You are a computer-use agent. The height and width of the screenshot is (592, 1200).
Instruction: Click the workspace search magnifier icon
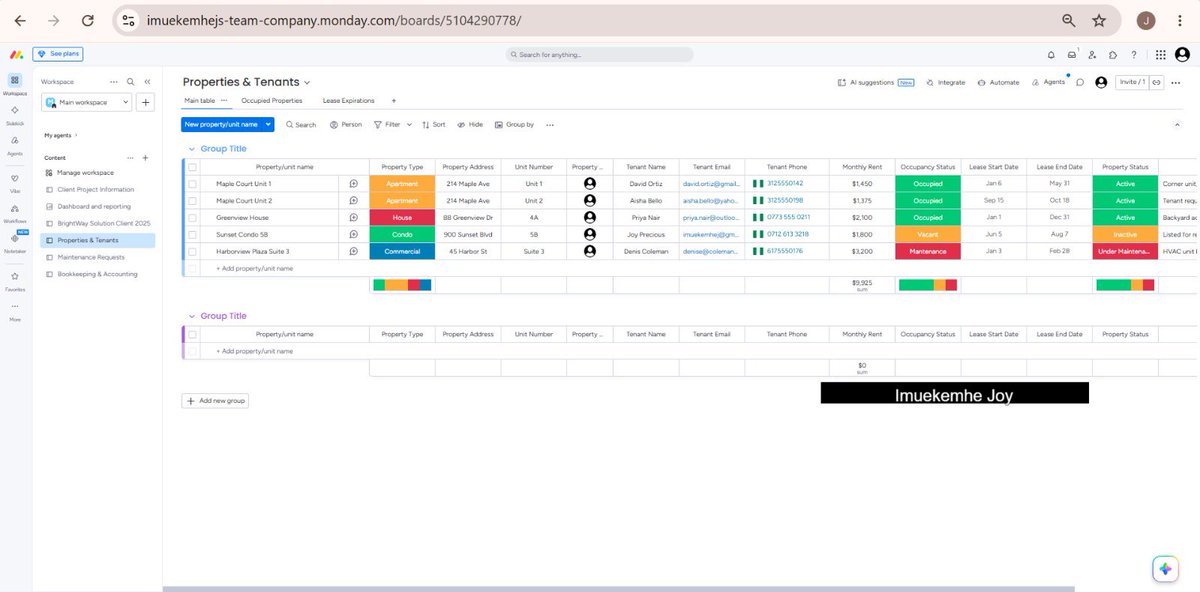(x=130, y=82)
